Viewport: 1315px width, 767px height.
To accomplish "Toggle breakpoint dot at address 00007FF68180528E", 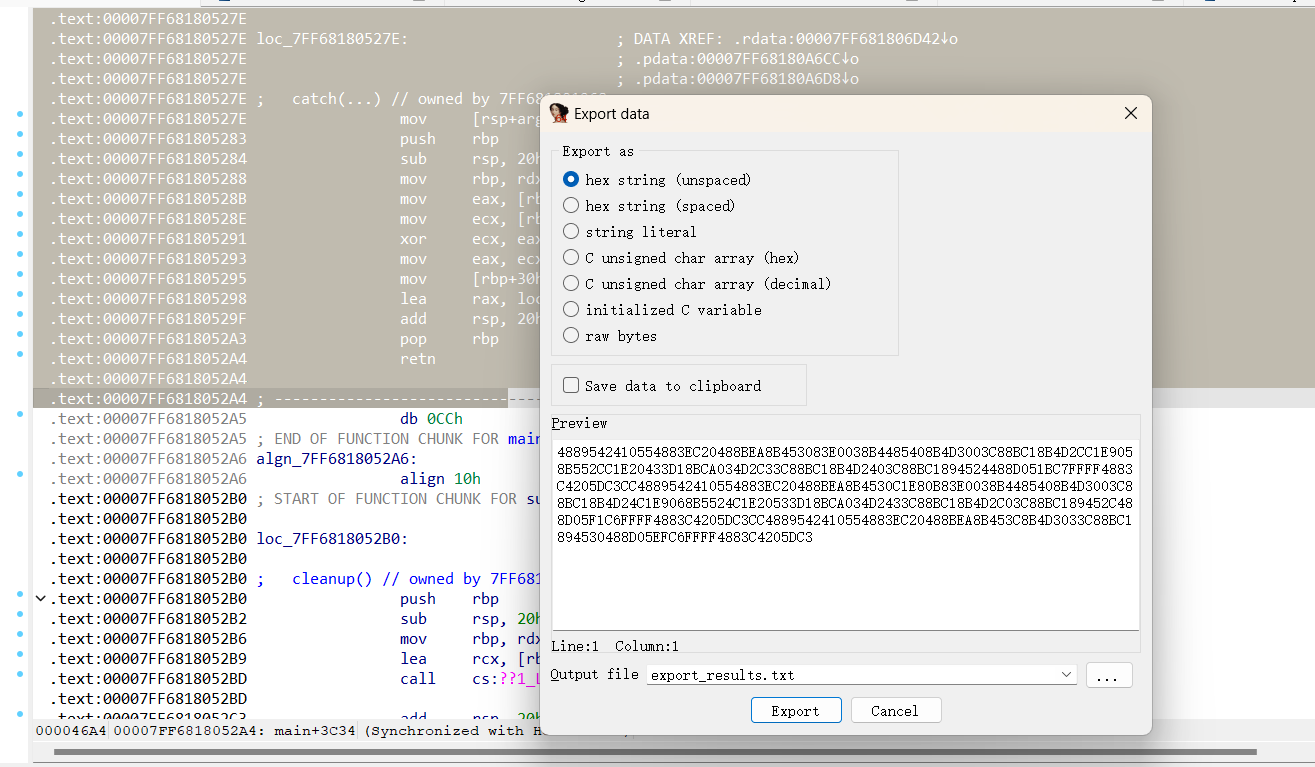I will pyautogui.click(x=20, y=215).
